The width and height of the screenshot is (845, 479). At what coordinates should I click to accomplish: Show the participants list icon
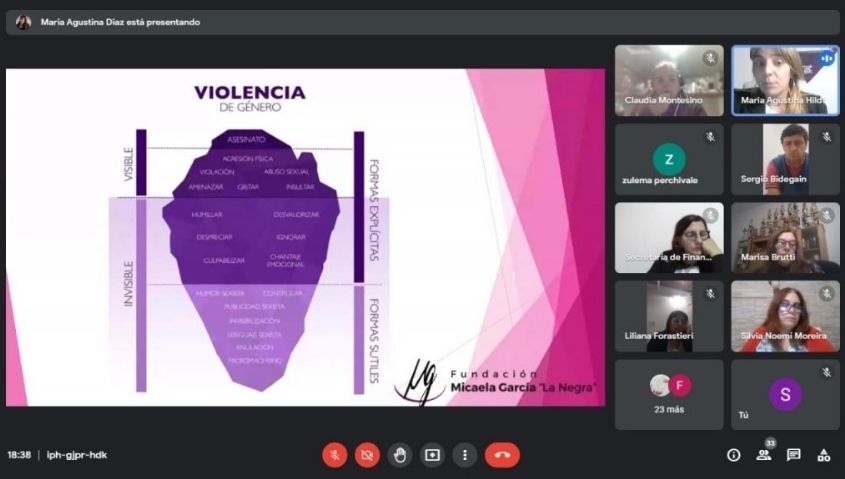764,455
